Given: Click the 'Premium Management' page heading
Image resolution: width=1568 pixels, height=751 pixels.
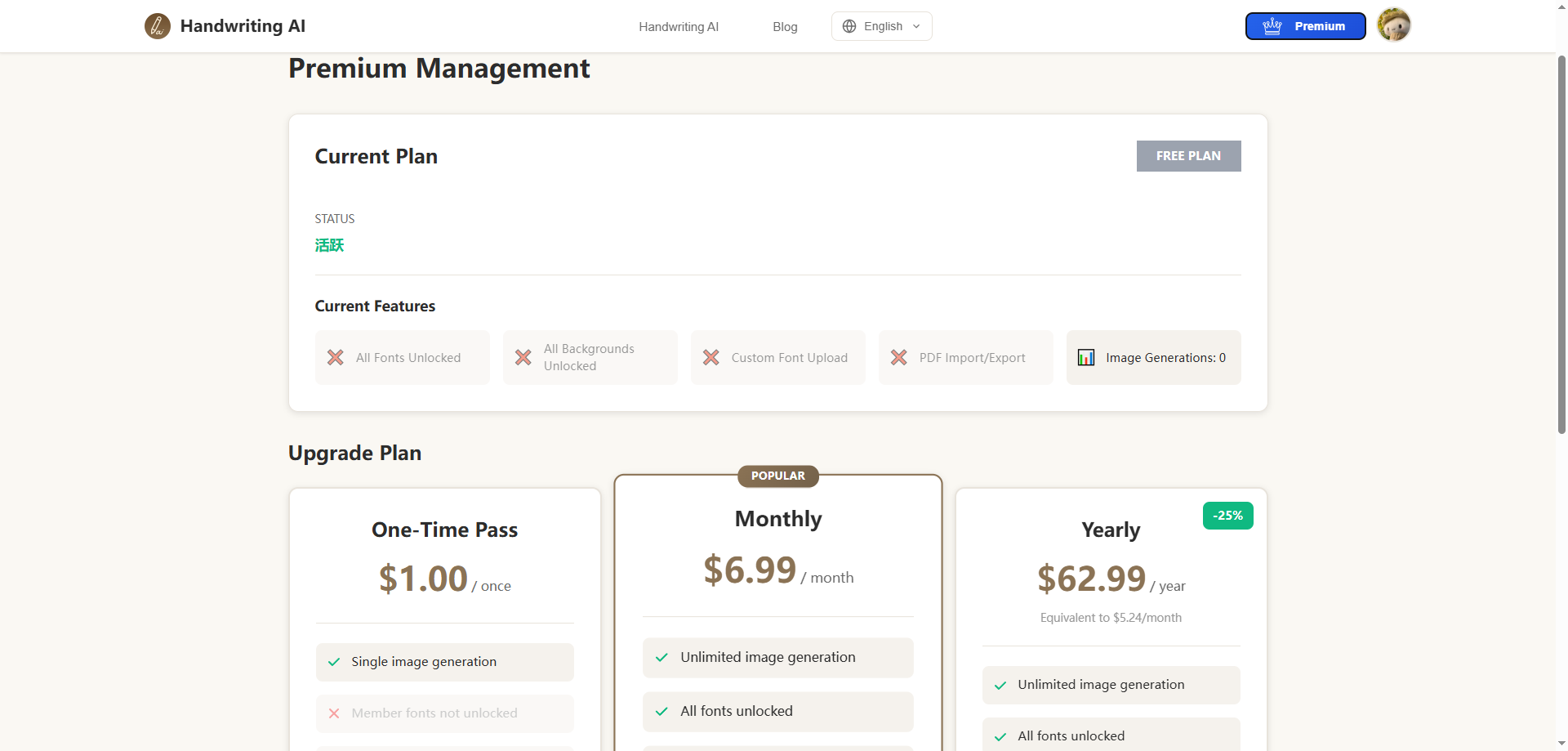Looking at the screenshot, I should pos(439,69).
